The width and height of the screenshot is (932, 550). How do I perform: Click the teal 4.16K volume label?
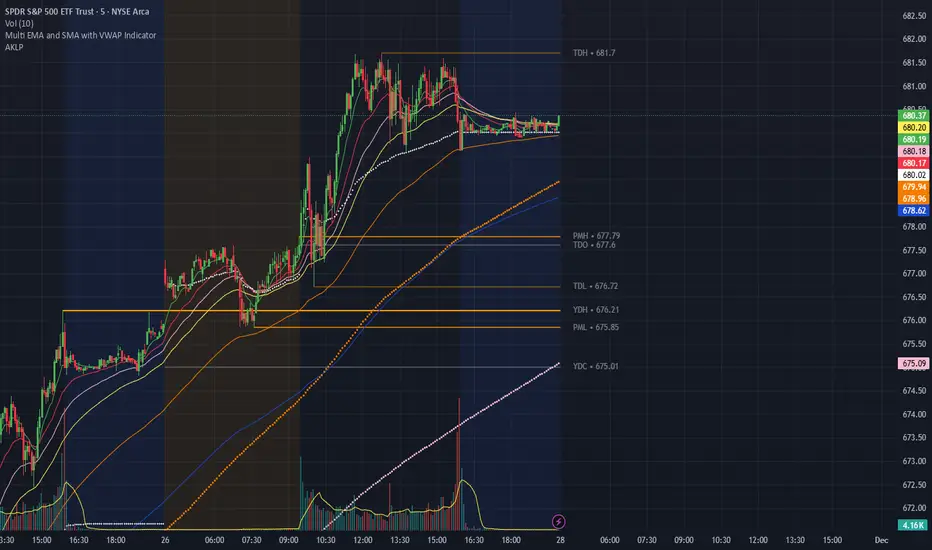click(x=913, y=525)
